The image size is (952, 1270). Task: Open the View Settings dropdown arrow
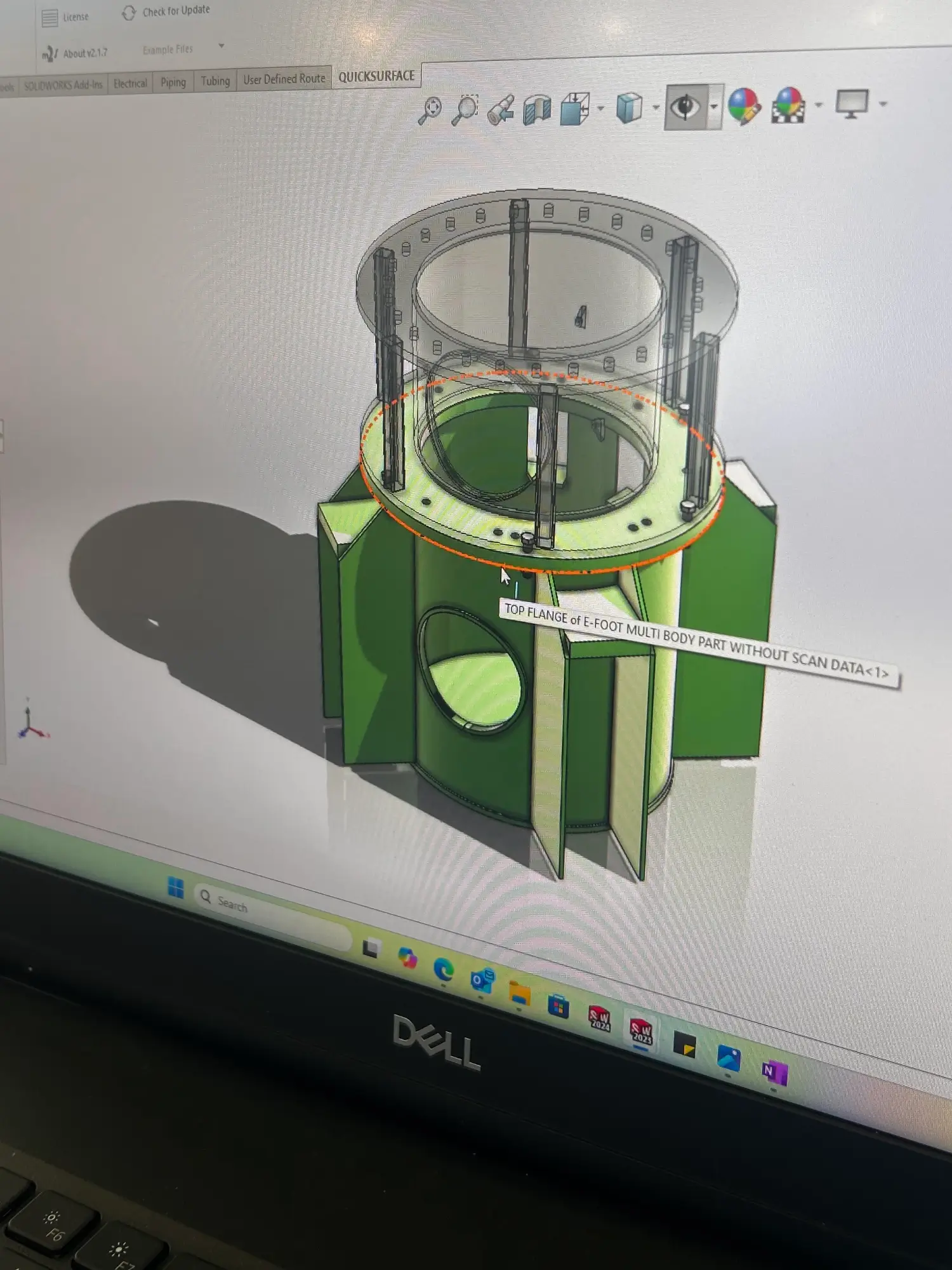click(x=883, y=104)
